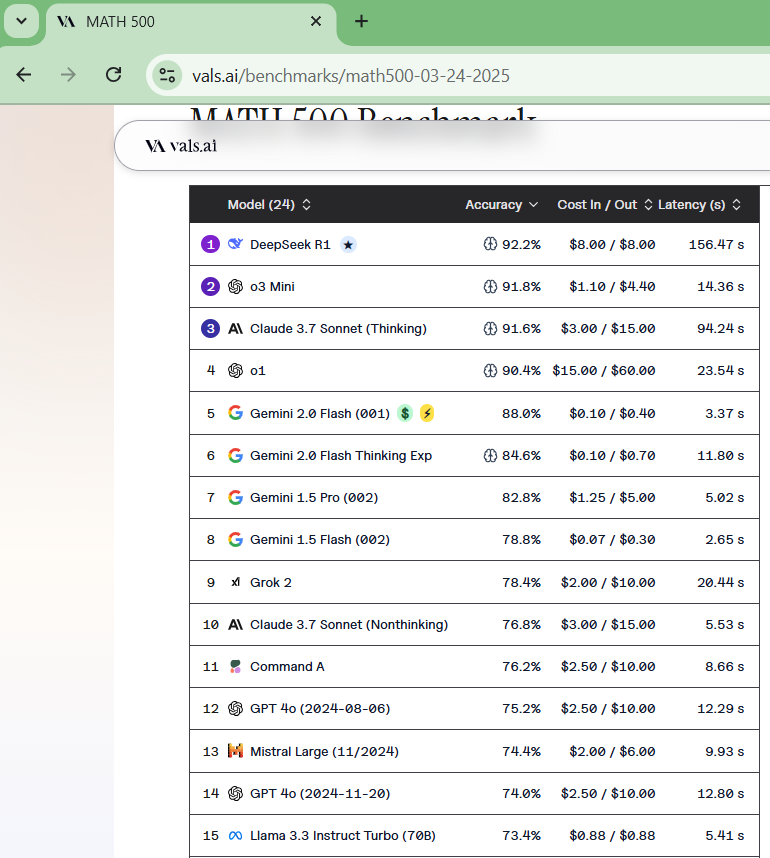The height and width of the screenshot is (858, 770).
Task: Click the Cohere logo beside Command A
Action: click(x=235, y=666)
